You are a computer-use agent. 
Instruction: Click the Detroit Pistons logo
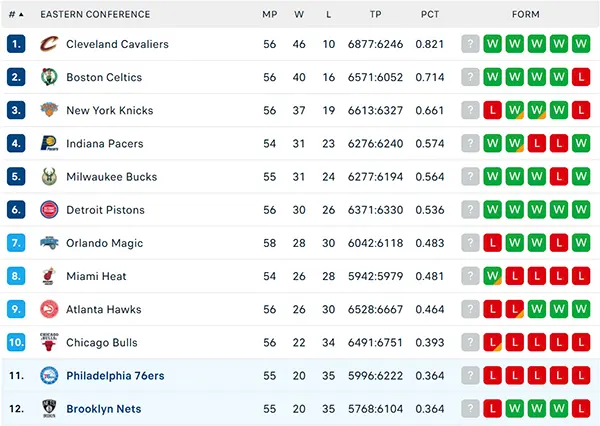coord(49,210)
